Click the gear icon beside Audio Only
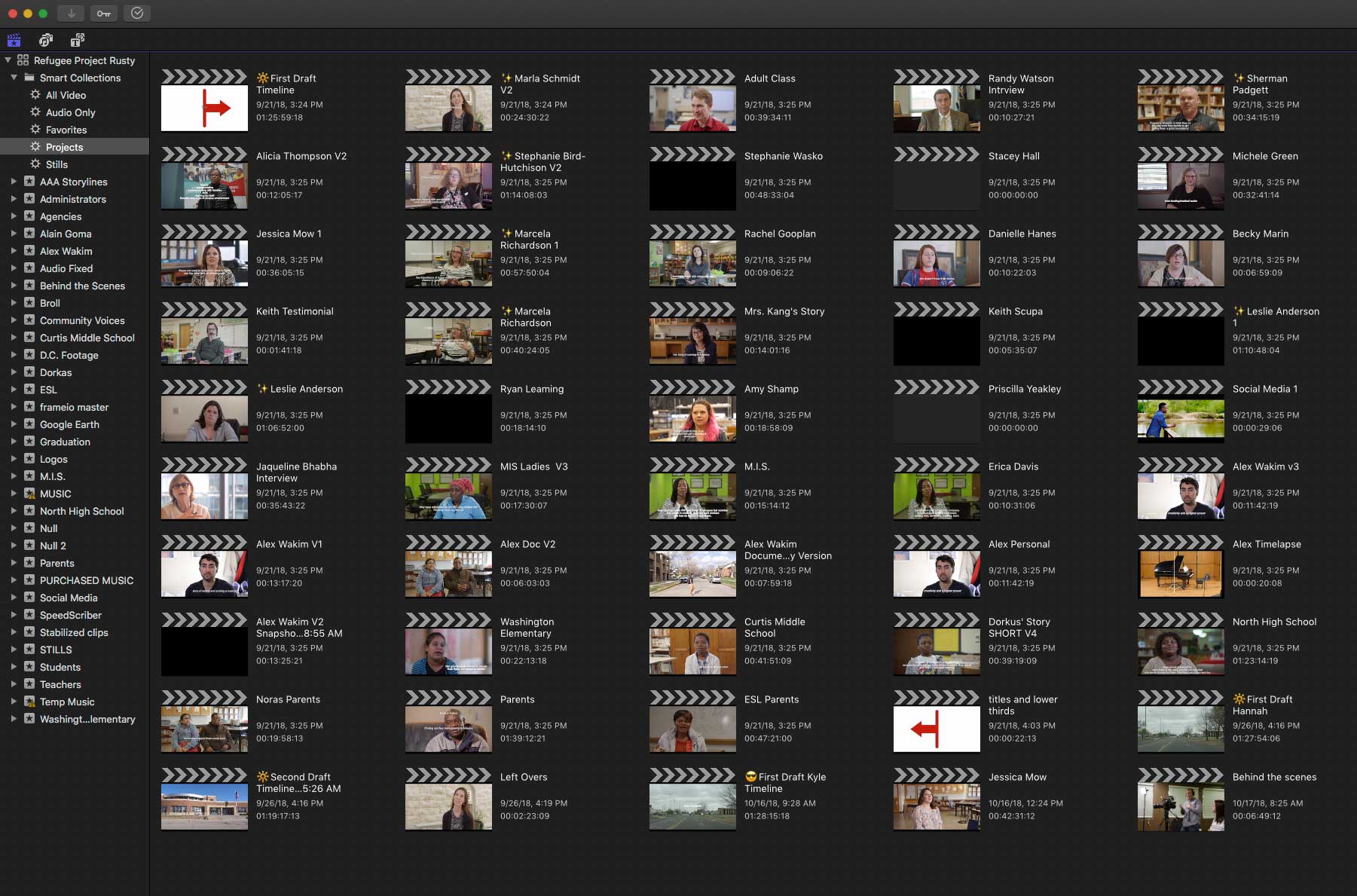 tap(35, 112)
